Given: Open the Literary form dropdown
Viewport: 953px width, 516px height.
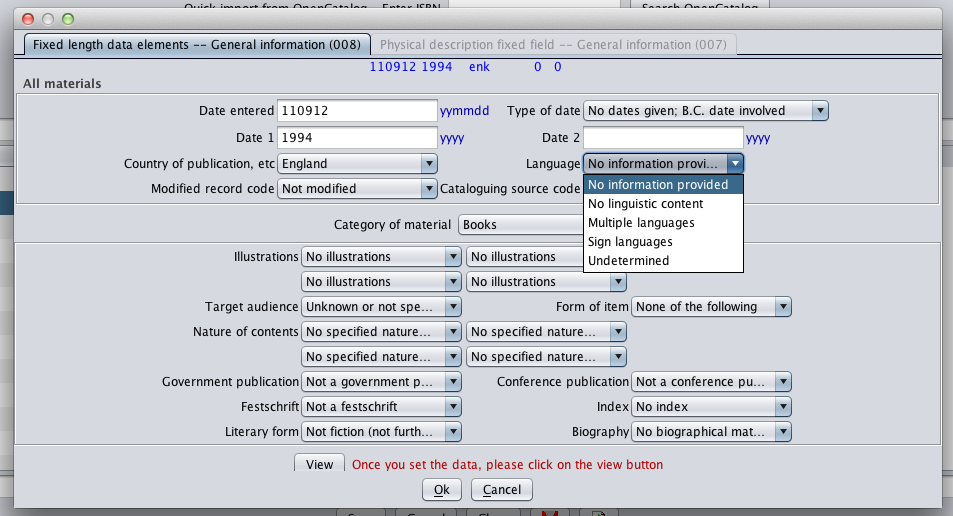Looking at the screenshot, I should tap(381, 432).
